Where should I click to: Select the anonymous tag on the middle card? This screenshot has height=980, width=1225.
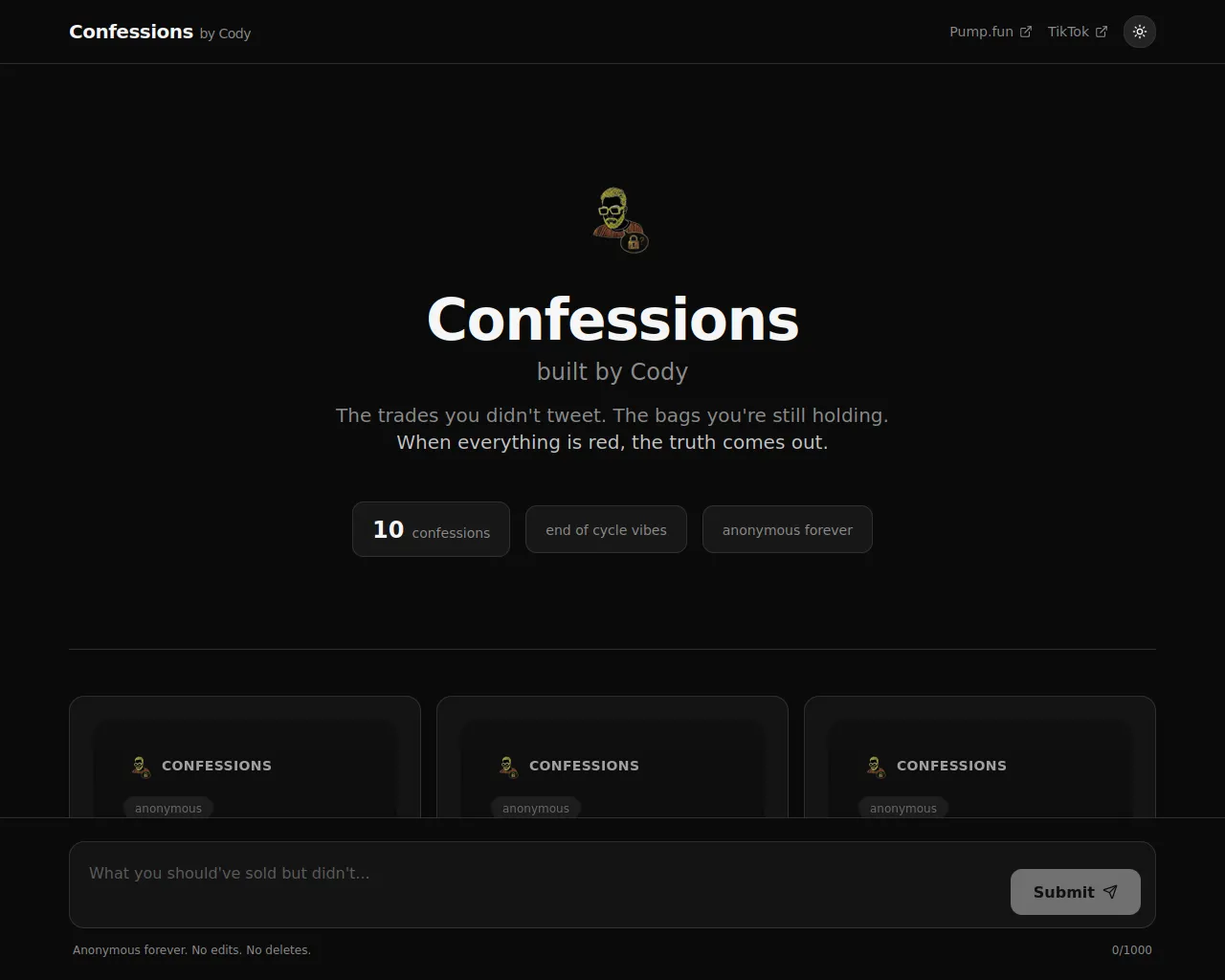[x=536, y=808]
